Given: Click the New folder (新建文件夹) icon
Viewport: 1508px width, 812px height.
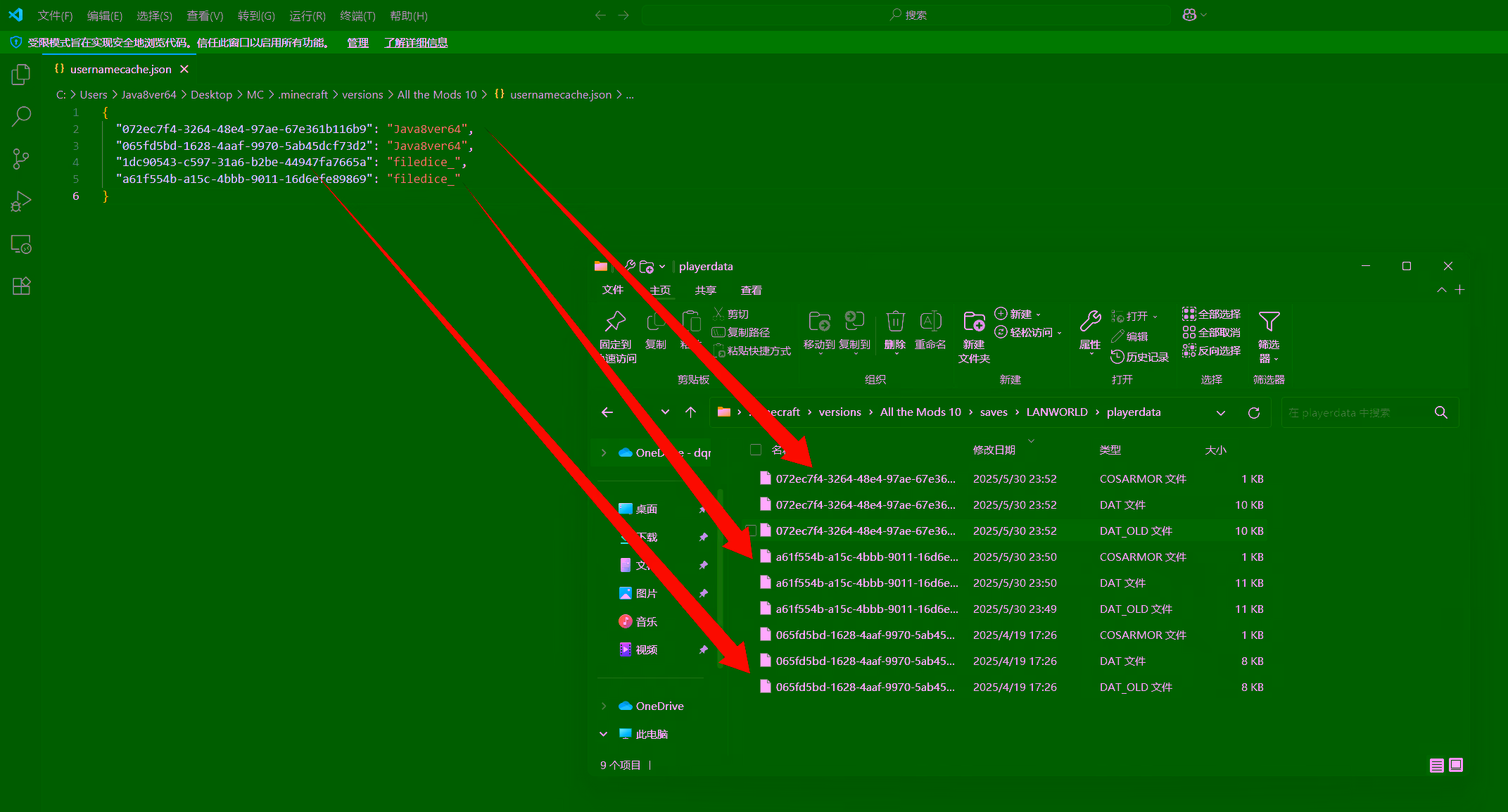Looking at the screenshot, I should (x=974, y=322).
